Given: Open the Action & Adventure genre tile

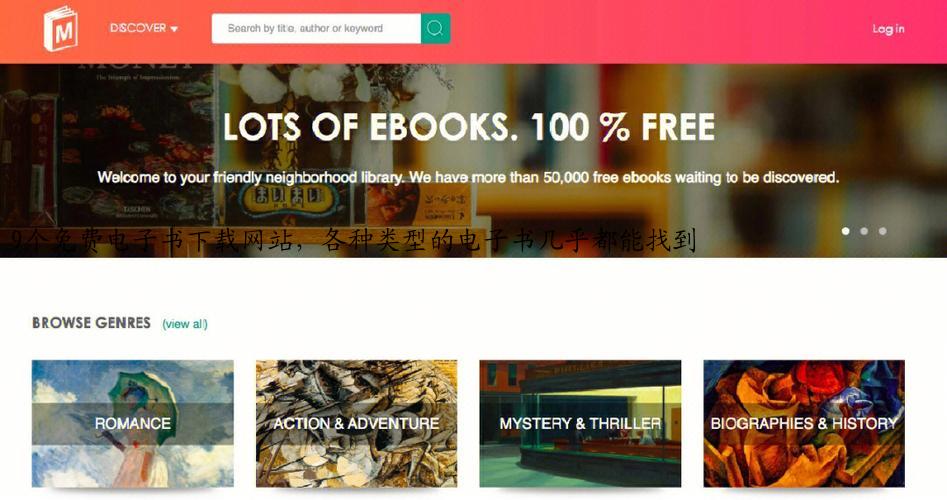Looking at the screenshot, I should [356, 423].
